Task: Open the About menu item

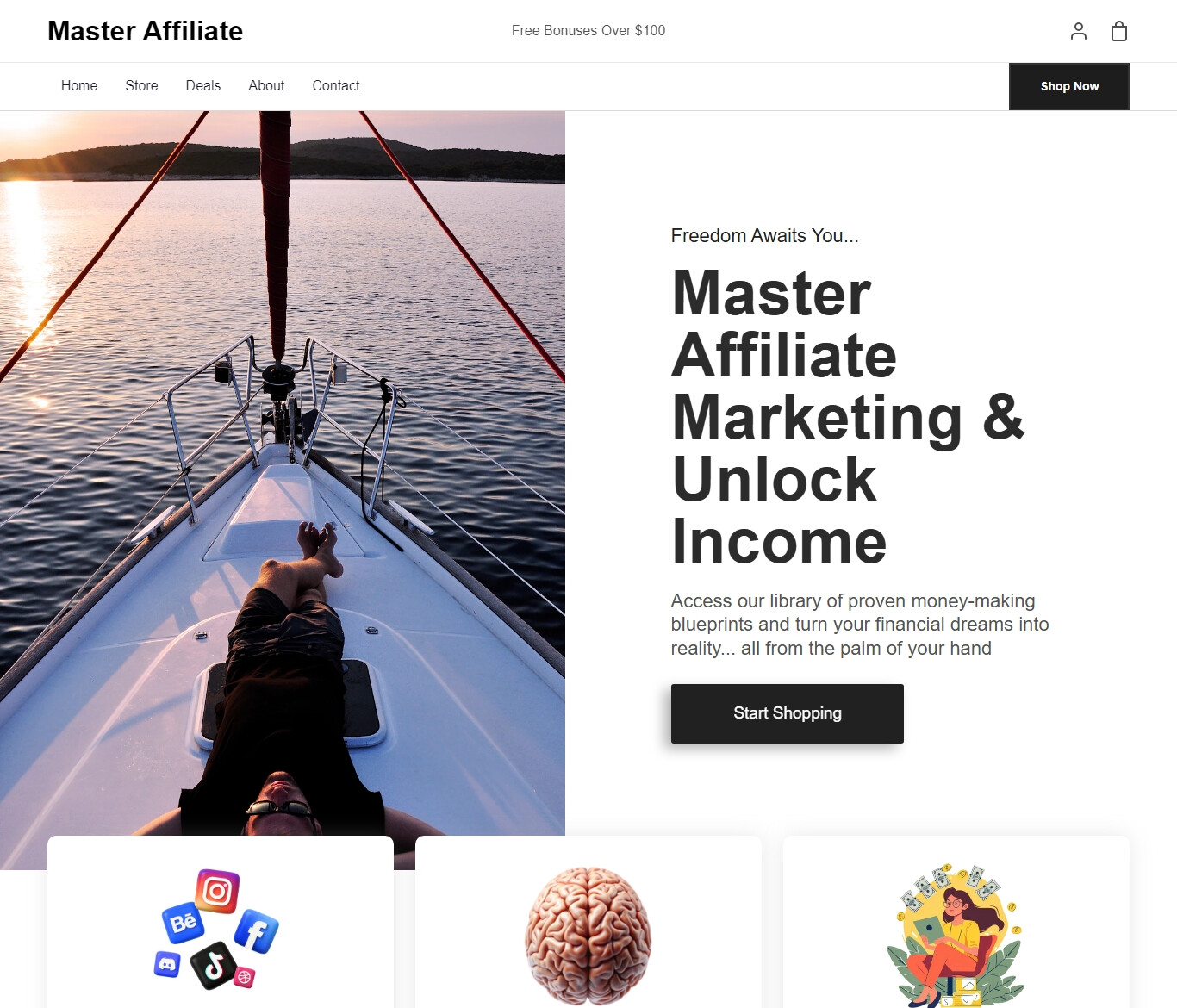Action: [266, 86]
